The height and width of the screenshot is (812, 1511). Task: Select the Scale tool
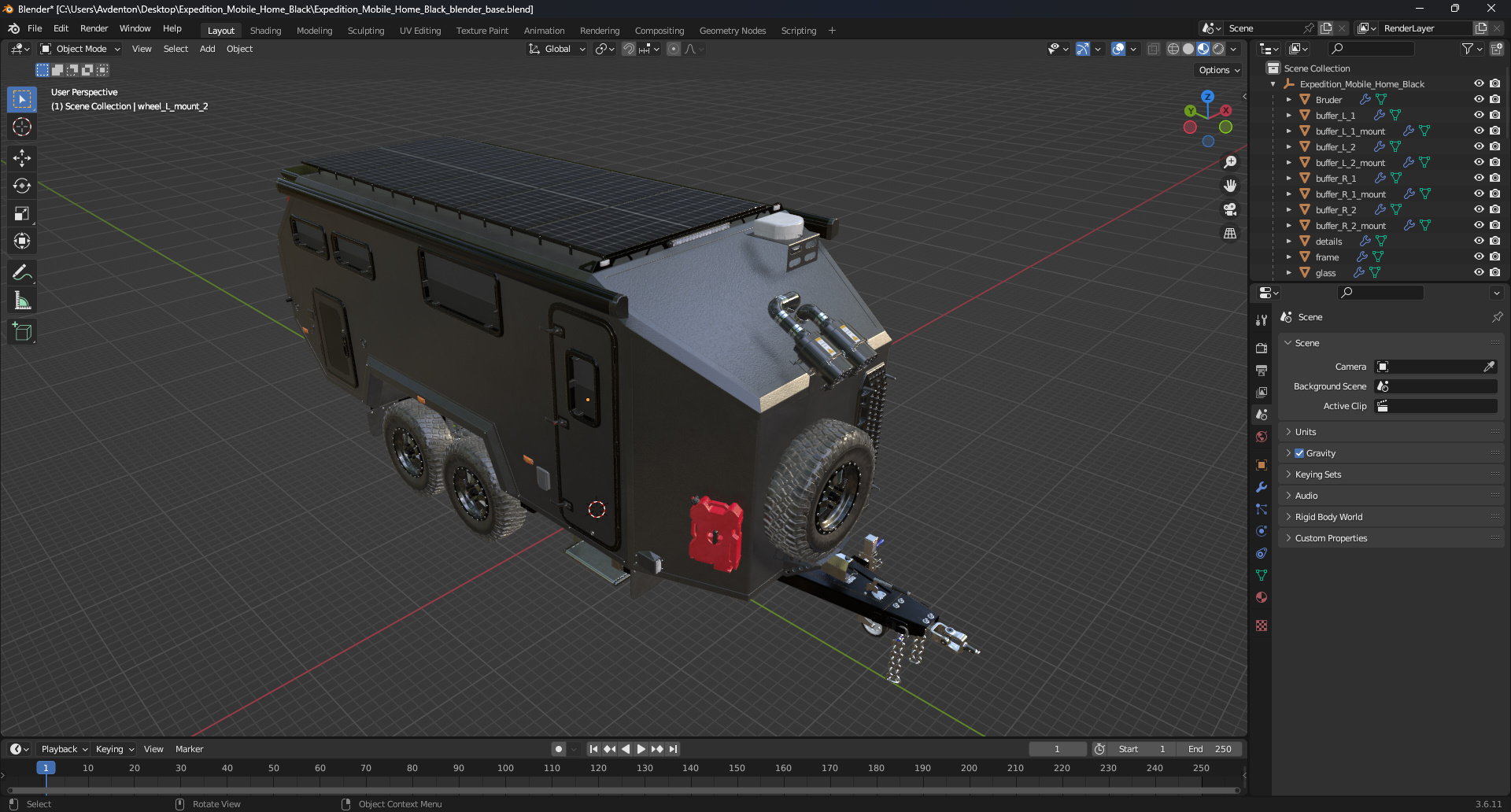pyautogui.click(x=22, y=213)
